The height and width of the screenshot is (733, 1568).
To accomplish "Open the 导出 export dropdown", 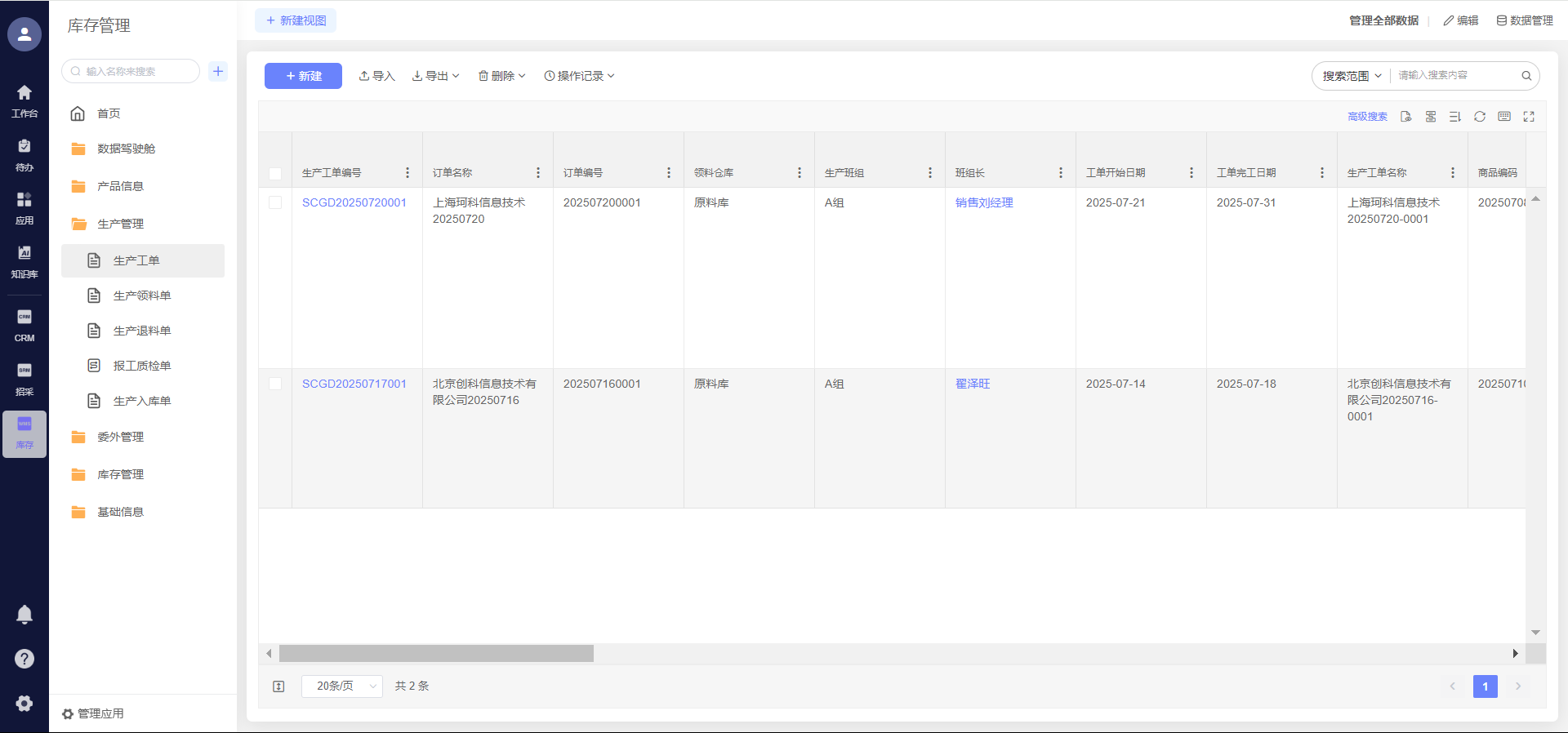I will coord(436,76).
